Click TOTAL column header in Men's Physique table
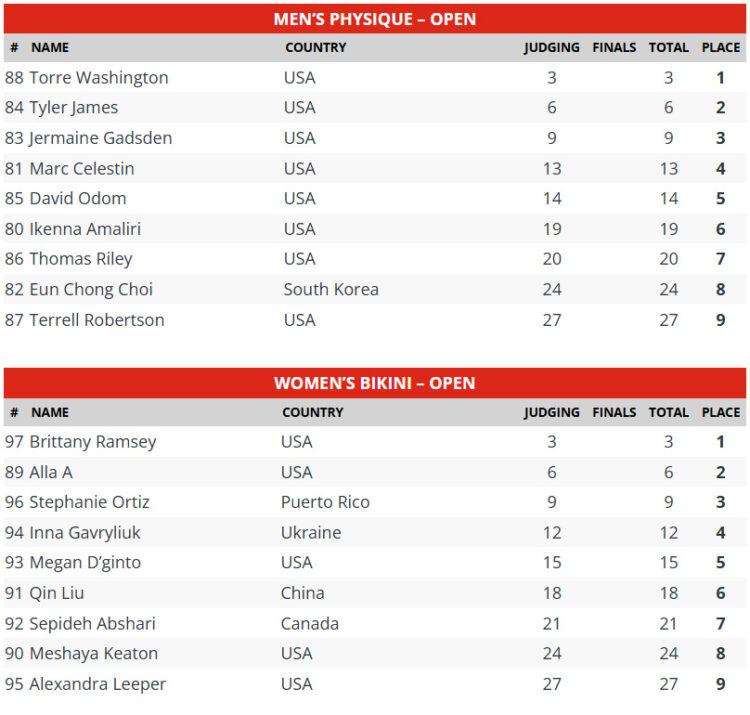 (x=668, y=47)
